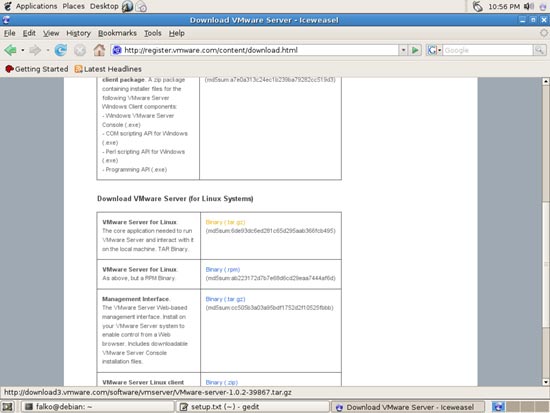The height and width of the screenshot is (413, 550).
Task: Click the Iceweasel window menu icon in the title bar
Action: coord(6,20)
